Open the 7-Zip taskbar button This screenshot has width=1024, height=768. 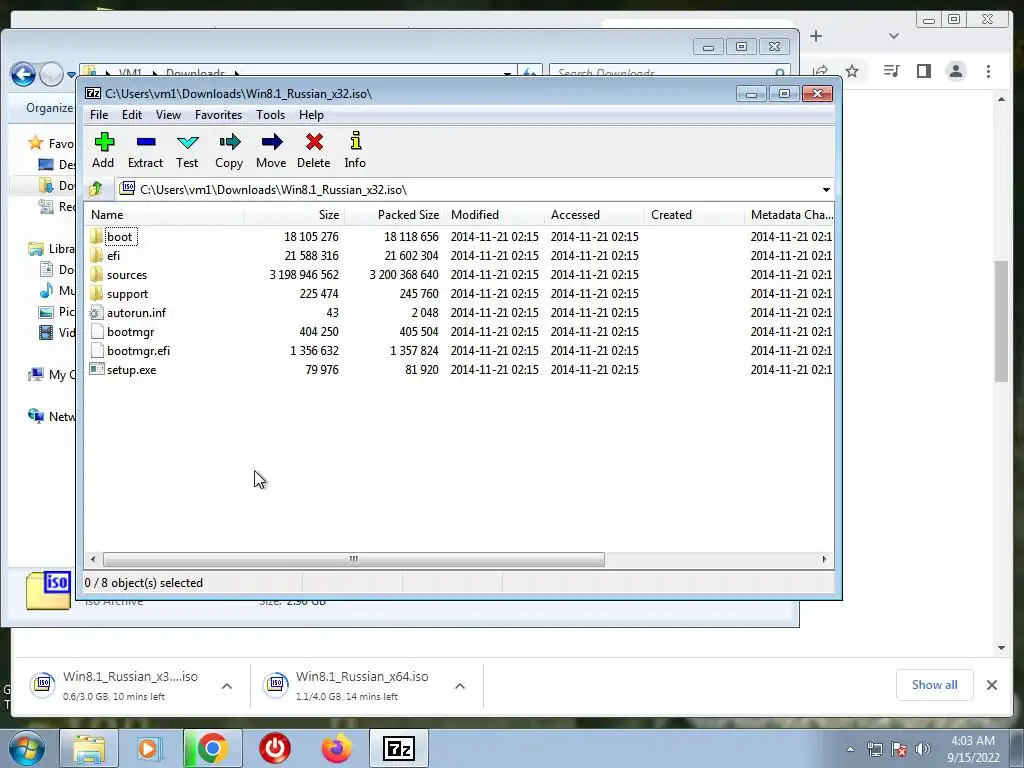399,748
